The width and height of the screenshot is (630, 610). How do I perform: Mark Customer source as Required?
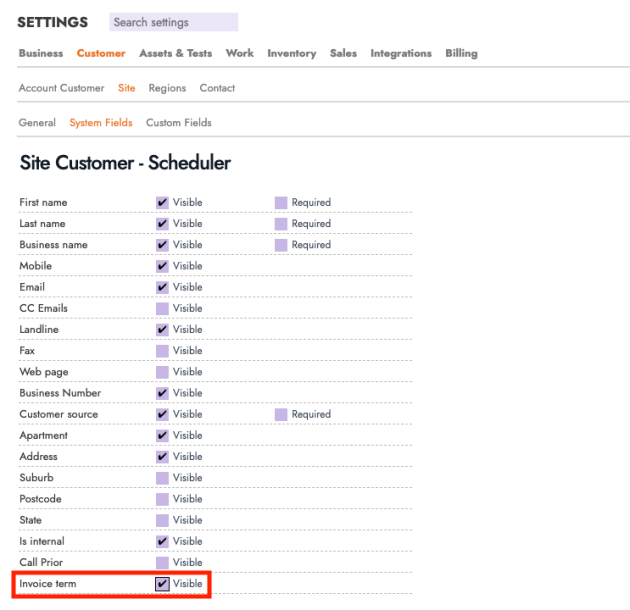(281, 414)
